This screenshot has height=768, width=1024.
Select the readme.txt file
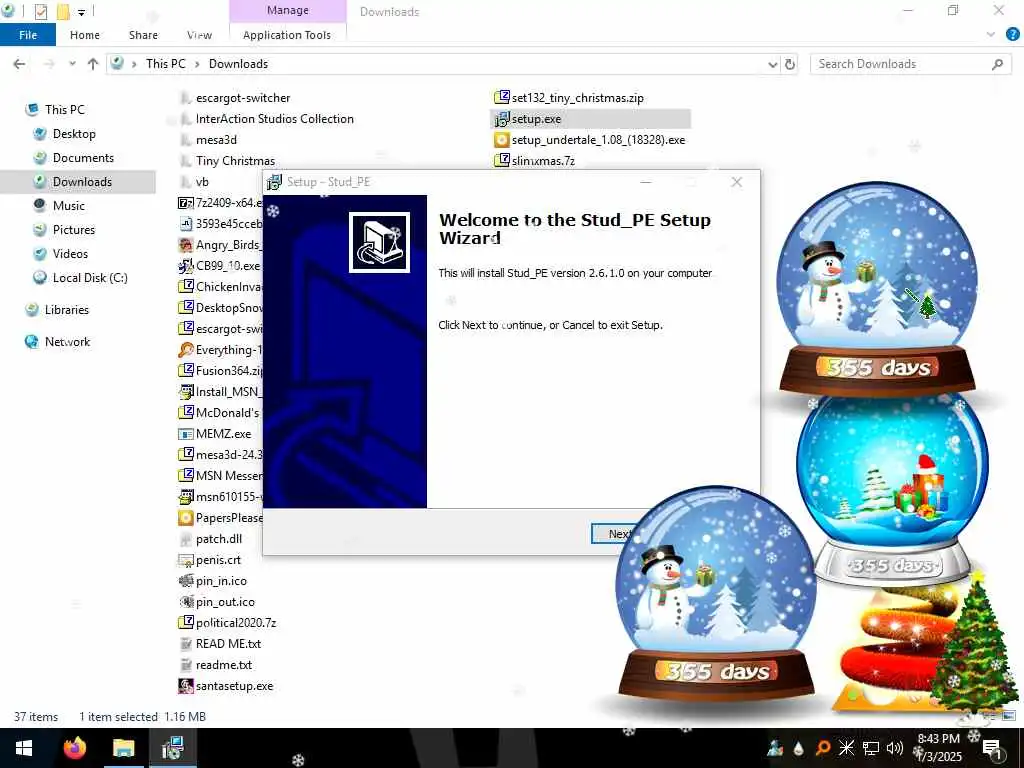click(x=223, y=665)
